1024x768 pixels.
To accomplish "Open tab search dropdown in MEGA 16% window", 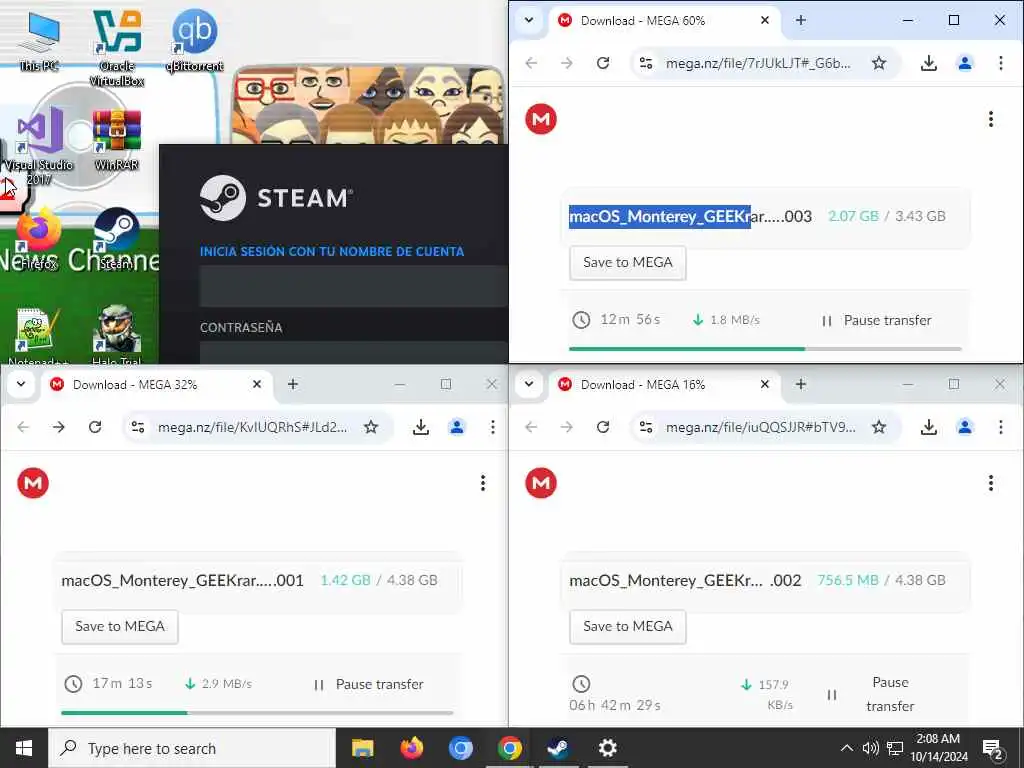I will pyautogui.click(x=529, y=384).
